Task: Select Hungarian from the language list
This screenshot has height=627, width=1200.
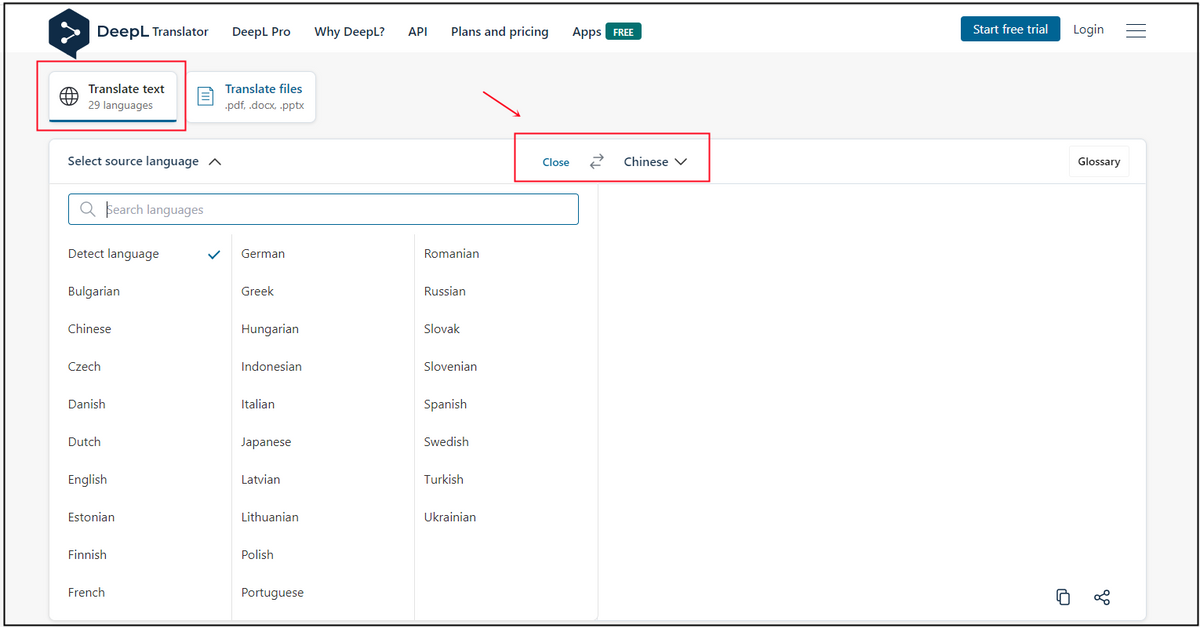Action: tap(270, 329)
